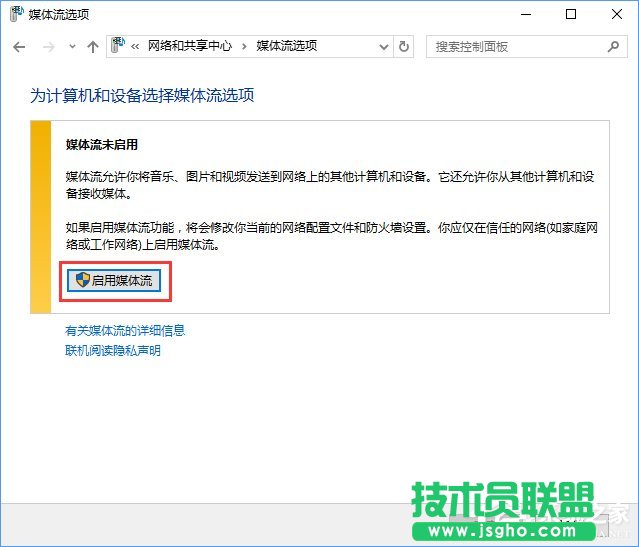
Task: Open 联机阅读隐私声明 link
Action: click(x=113, y=351)
